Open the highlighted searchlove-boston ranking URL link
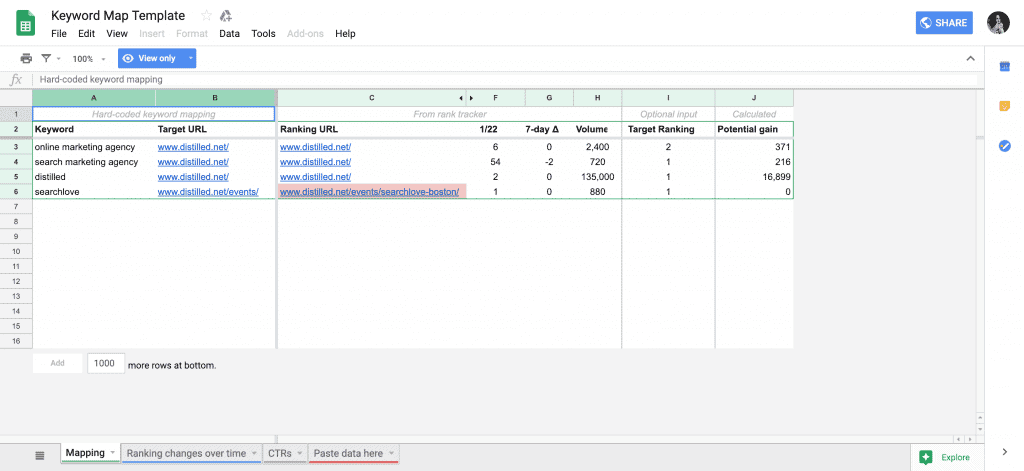The height and width of the screenshot is (471, 1024). coord(369,192)
